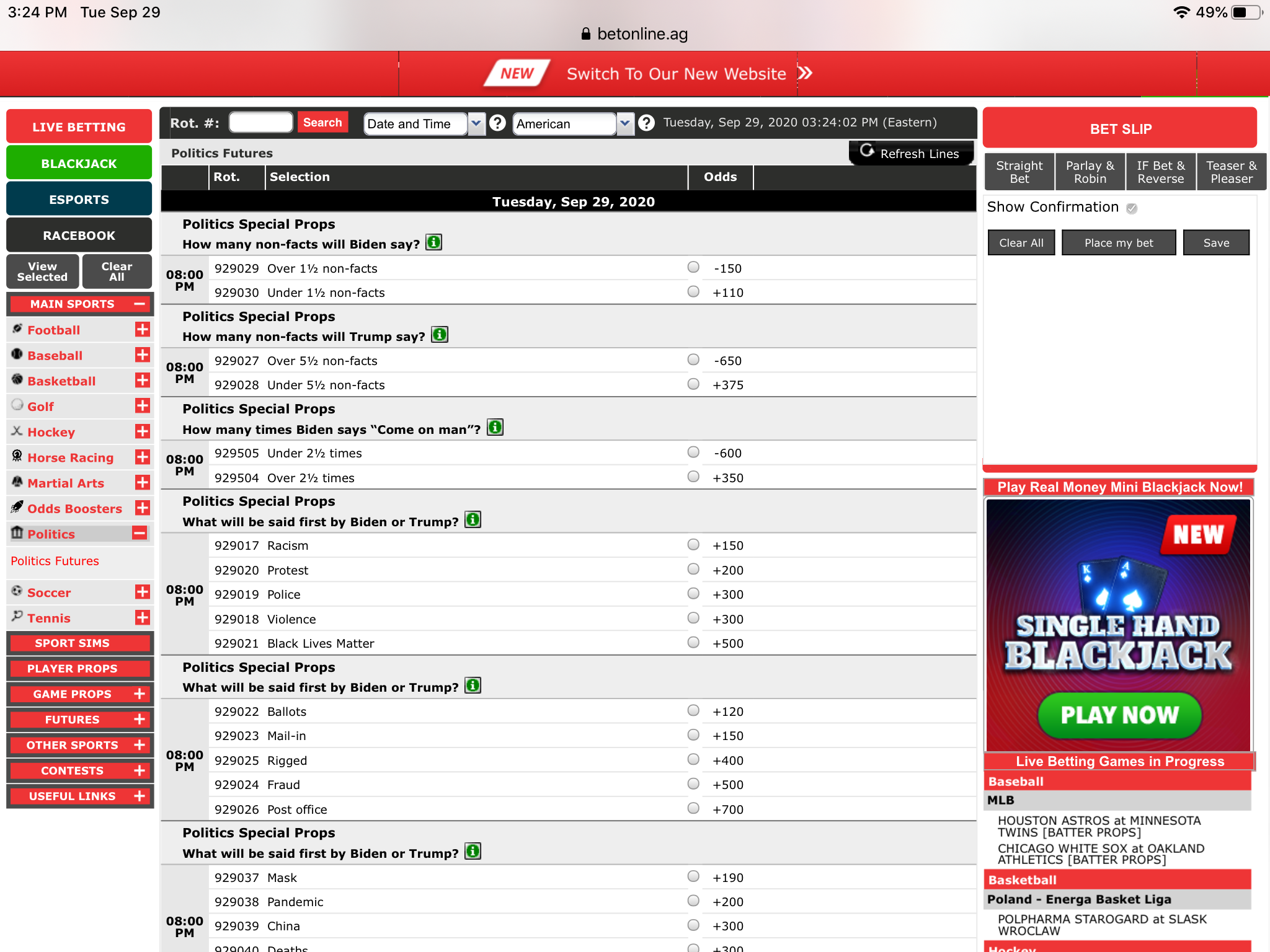The width and height of the screenshot is (1270, 952).
Task: Open the Politics Futures sidebar link
Action: tap(55, 561)
